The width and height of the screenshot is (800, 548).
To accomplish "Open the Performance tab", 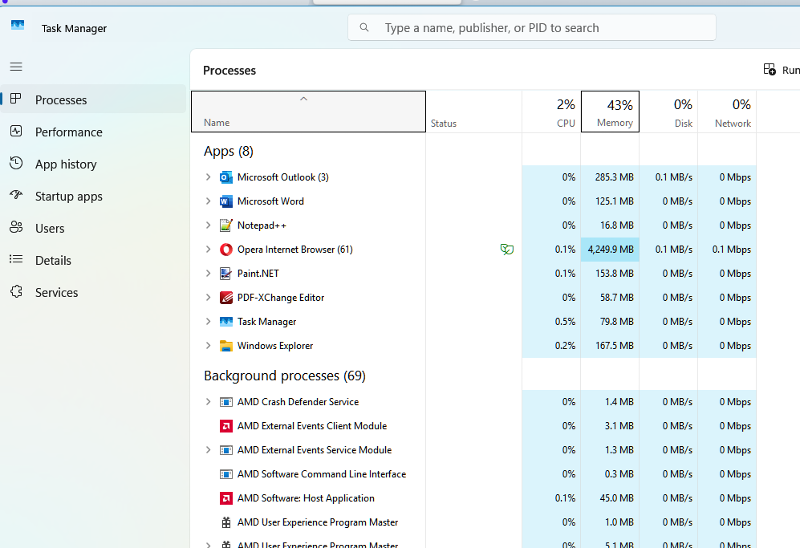I will [93, 132].
